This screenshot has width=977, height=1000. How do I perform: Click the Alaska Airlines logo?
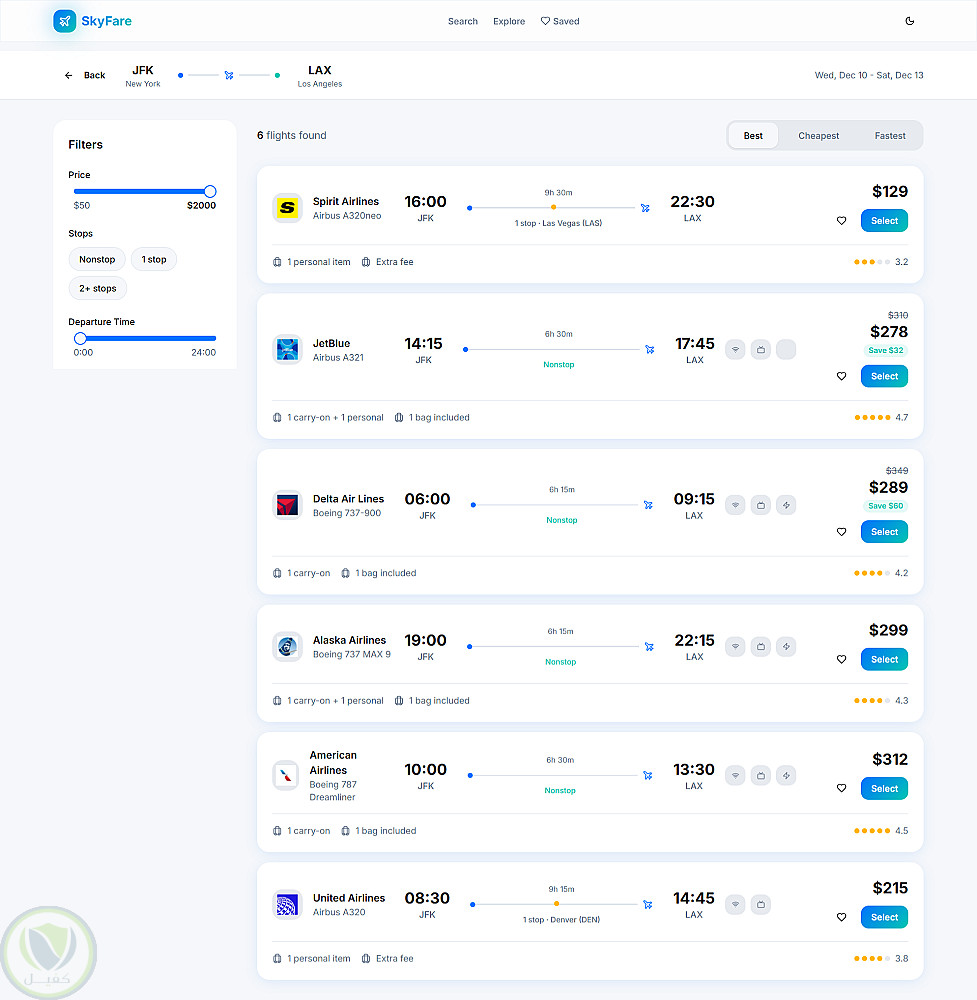click(x=287, y=647)
